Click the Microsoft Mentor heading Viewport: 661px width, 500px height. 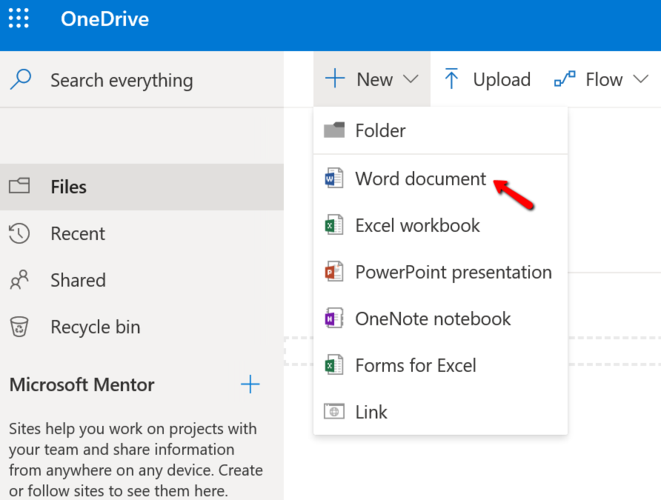pyautogui.click(x=82, y=385)
